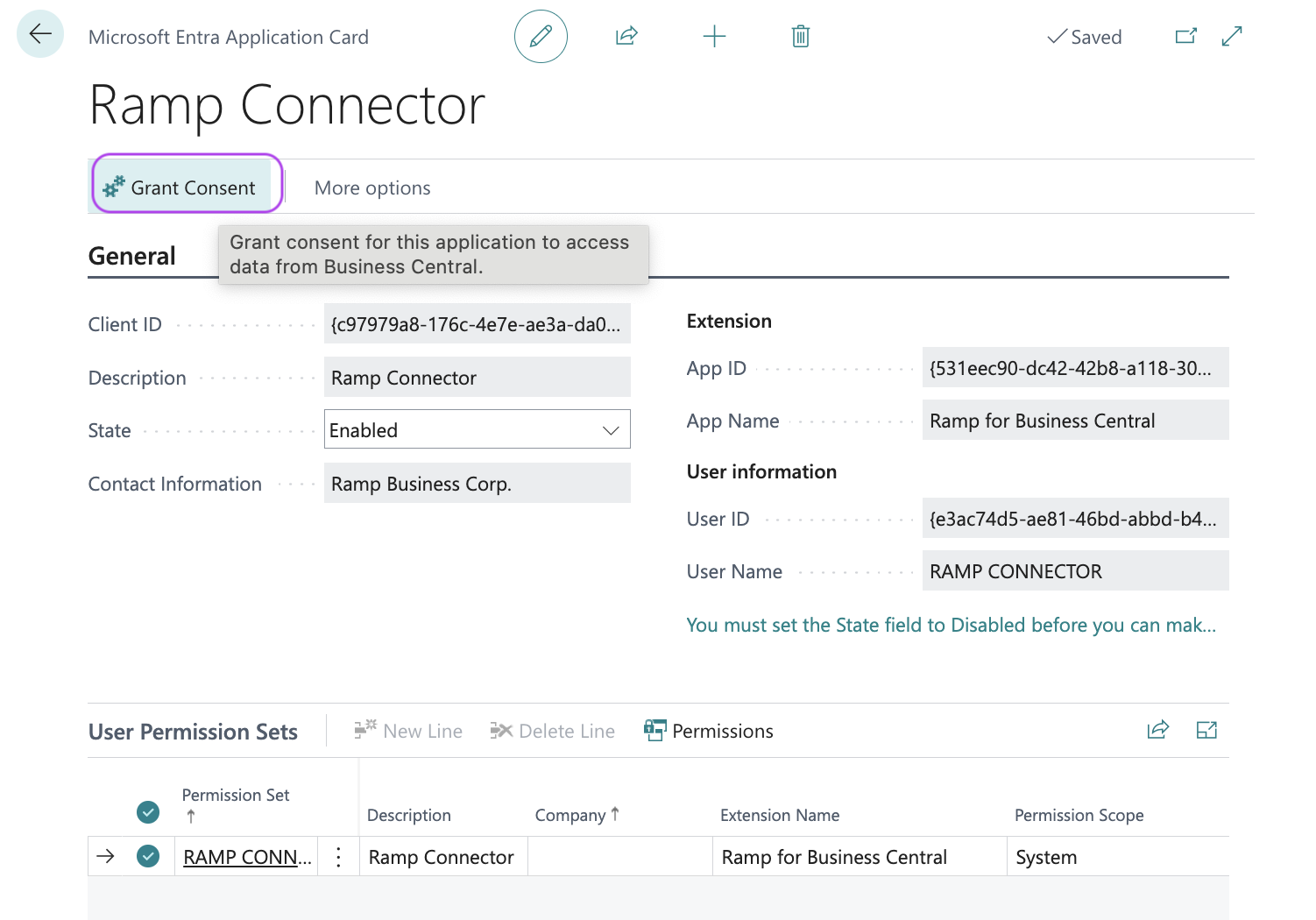
Task: Open row options three-dot menu
Action: click(x=338, y=857)
